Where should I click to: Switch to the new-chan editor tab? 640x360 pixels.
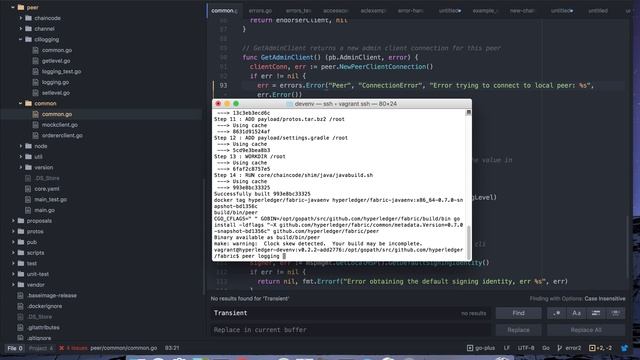click(522, 11)
